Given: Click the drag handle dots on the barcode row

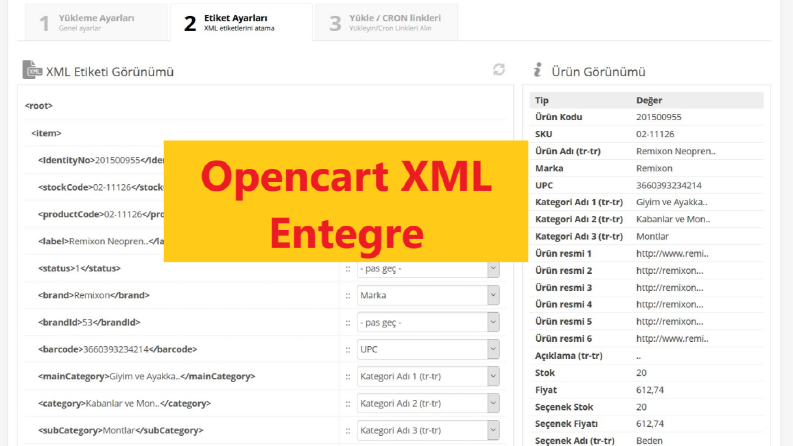Looking at the screenshot, I should point(347,350).
